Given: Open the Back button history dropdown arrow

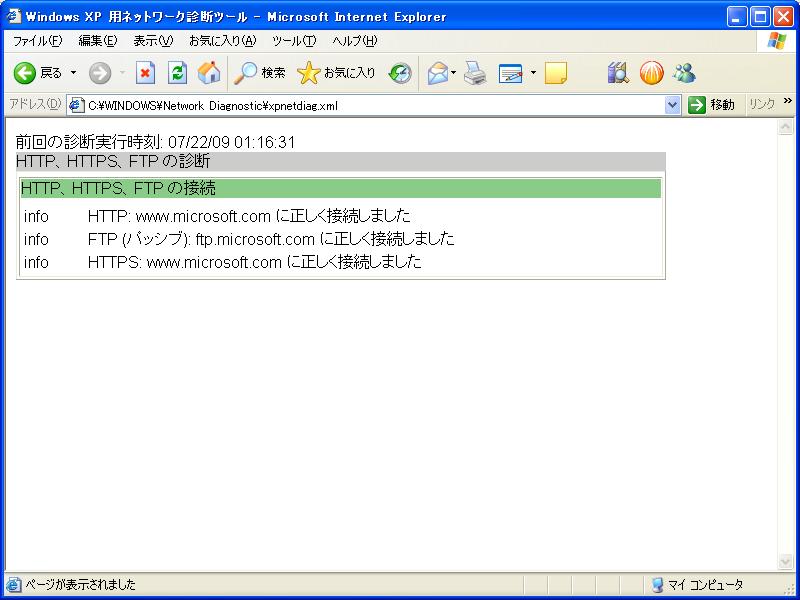Looking at the screenshot, I should [x=73, y=73].
